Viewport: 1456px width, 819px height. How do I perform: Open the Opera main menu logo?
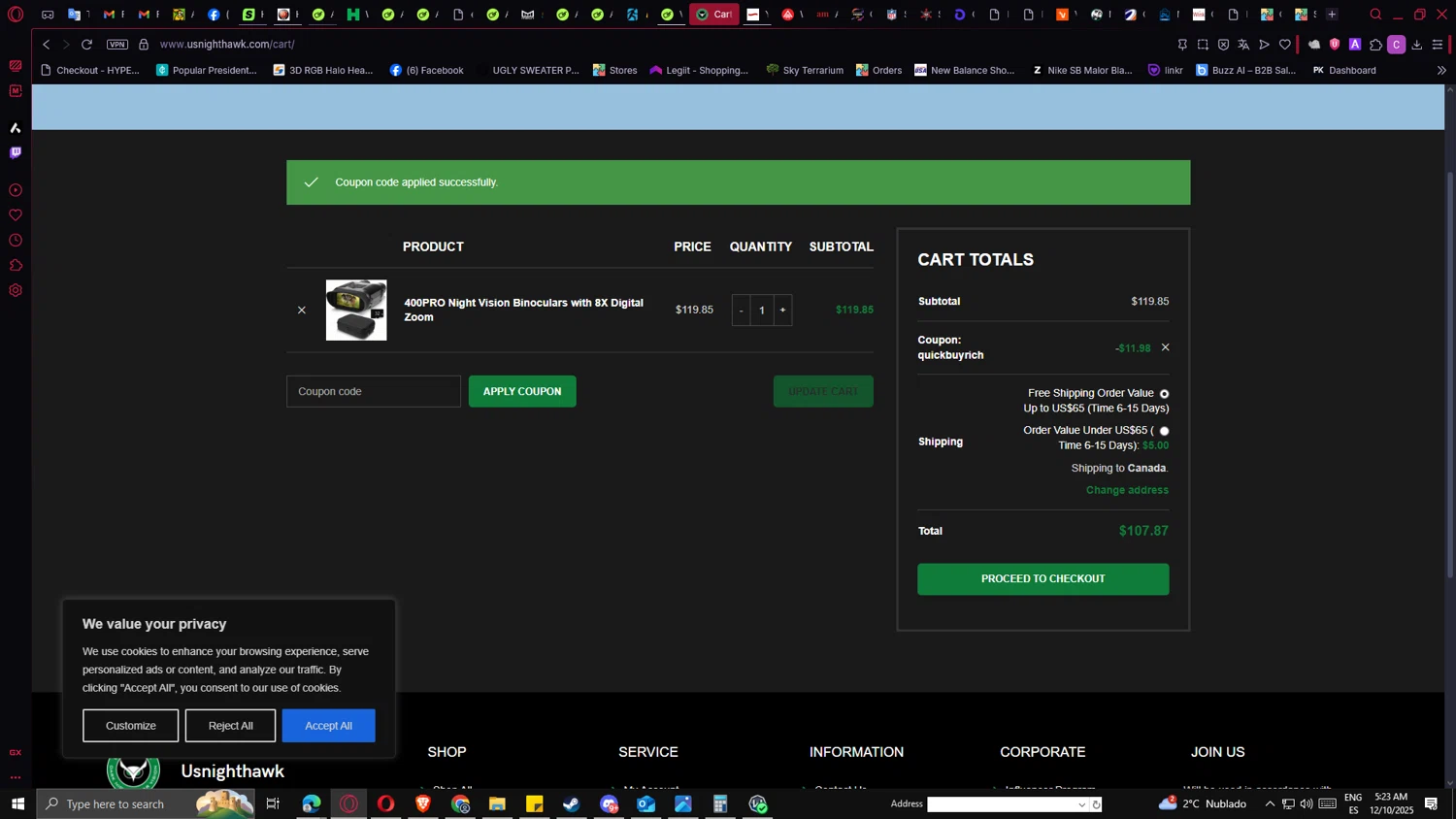click(x=16, y=15)
